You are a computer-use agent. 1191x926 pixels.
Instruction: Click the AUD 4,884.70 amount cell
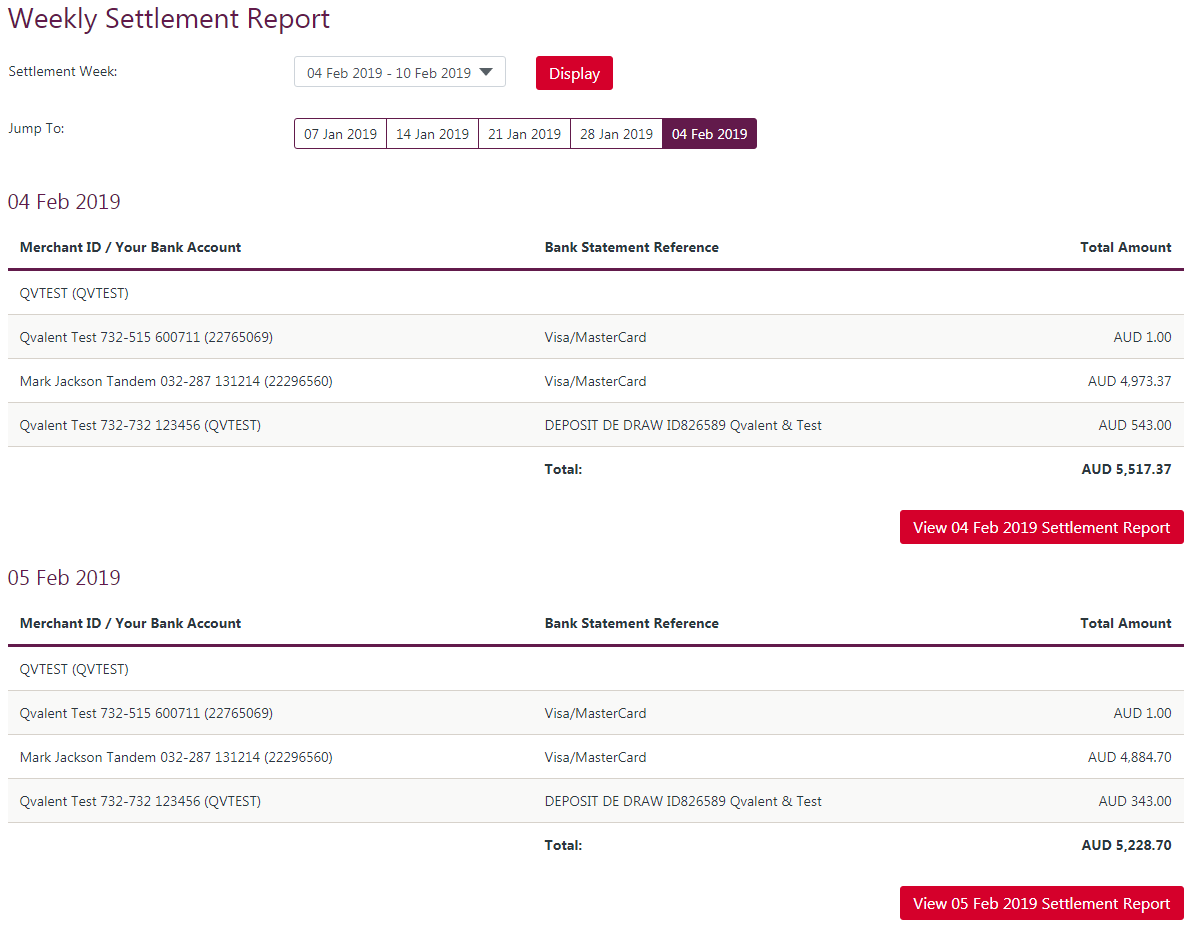(1129, 757)
